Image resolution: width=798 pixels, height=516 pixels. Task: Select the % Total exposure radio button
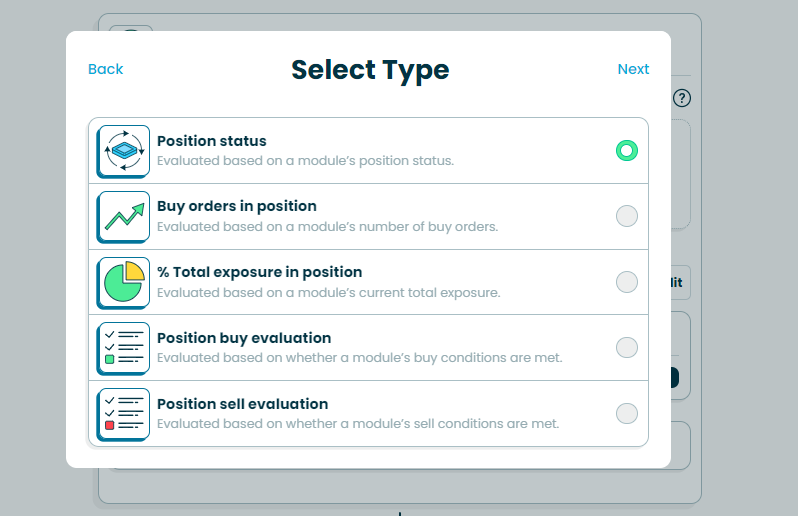click(626, 282)
